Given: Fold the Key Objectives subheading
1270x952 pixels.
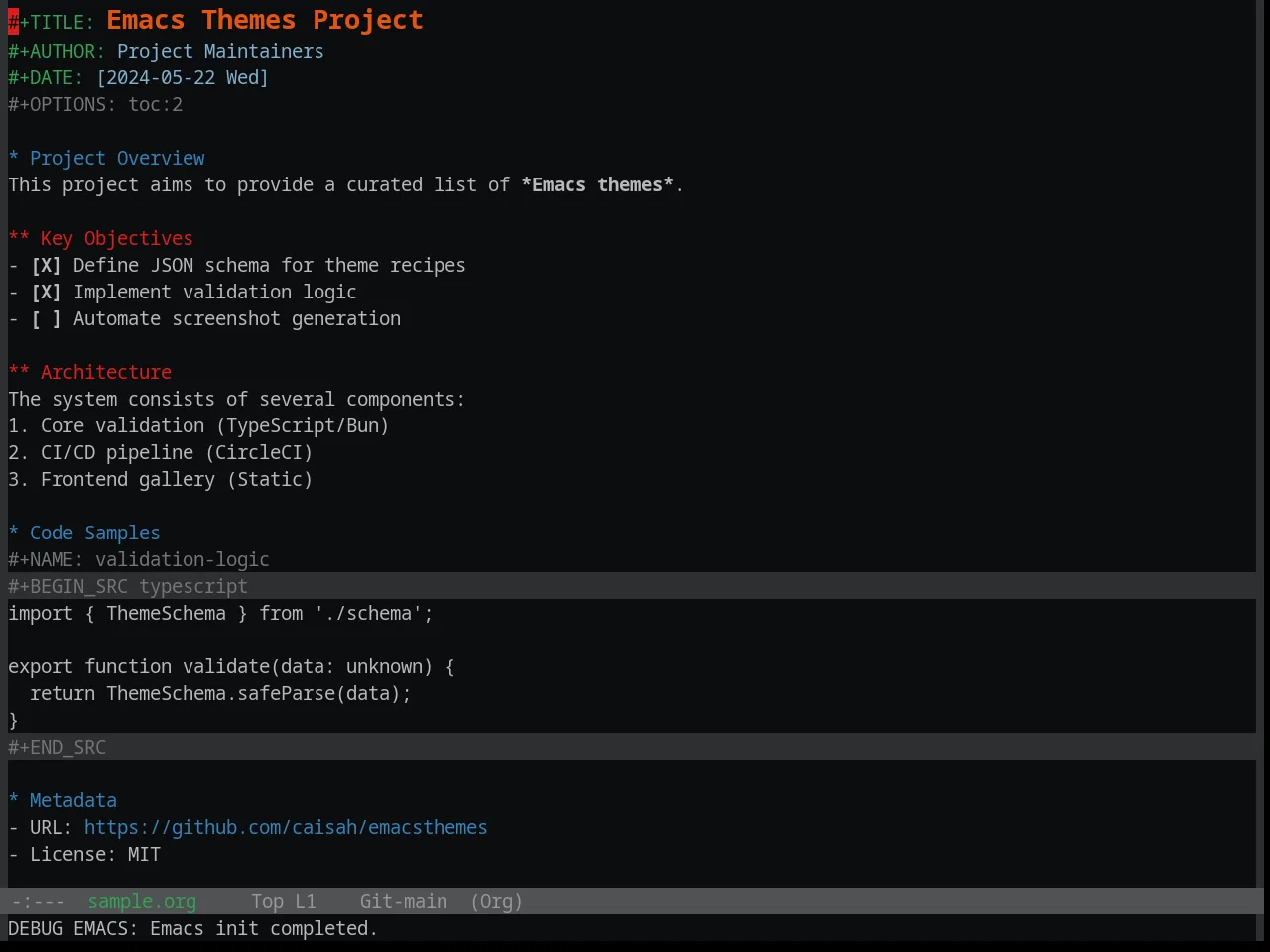Looking at the screenshot, I should click(100, 239).
